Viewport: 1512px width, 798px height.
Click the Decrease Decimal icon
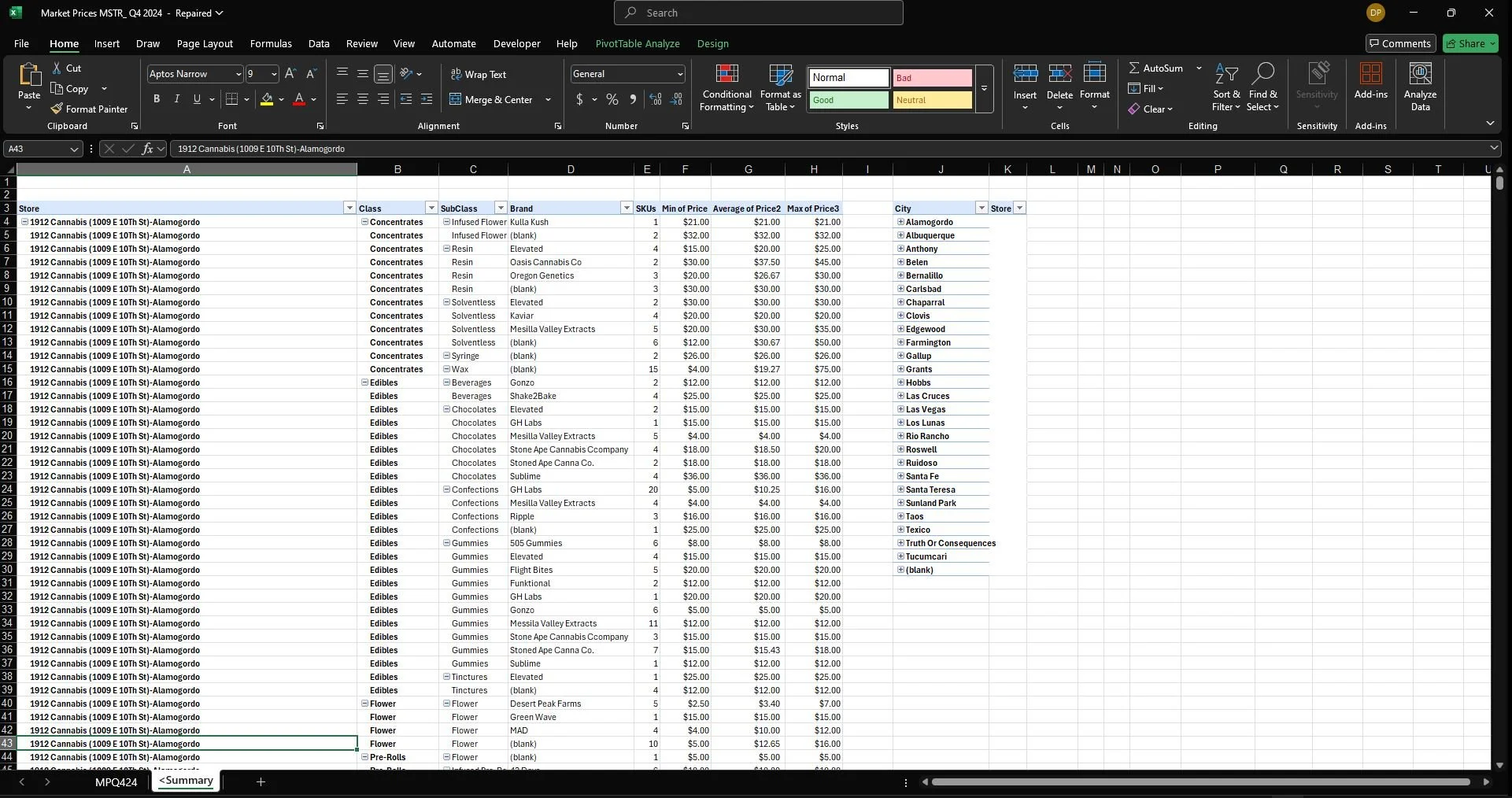click(677, 99)
